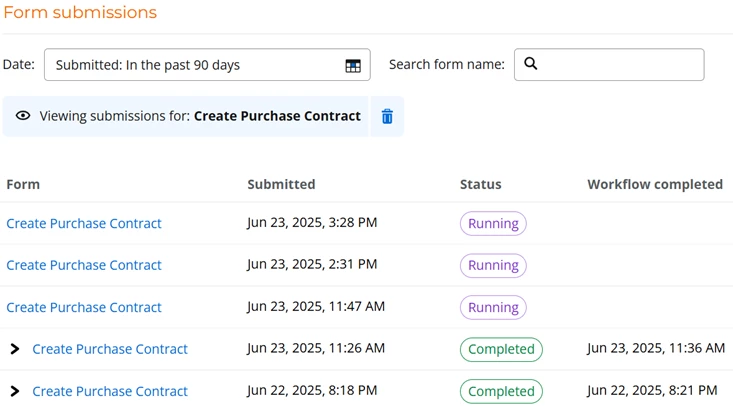Screen dimensions: 733x406
Task: Expand the Jun 23 11:26 AM submission row
Action: click(15, 349)
